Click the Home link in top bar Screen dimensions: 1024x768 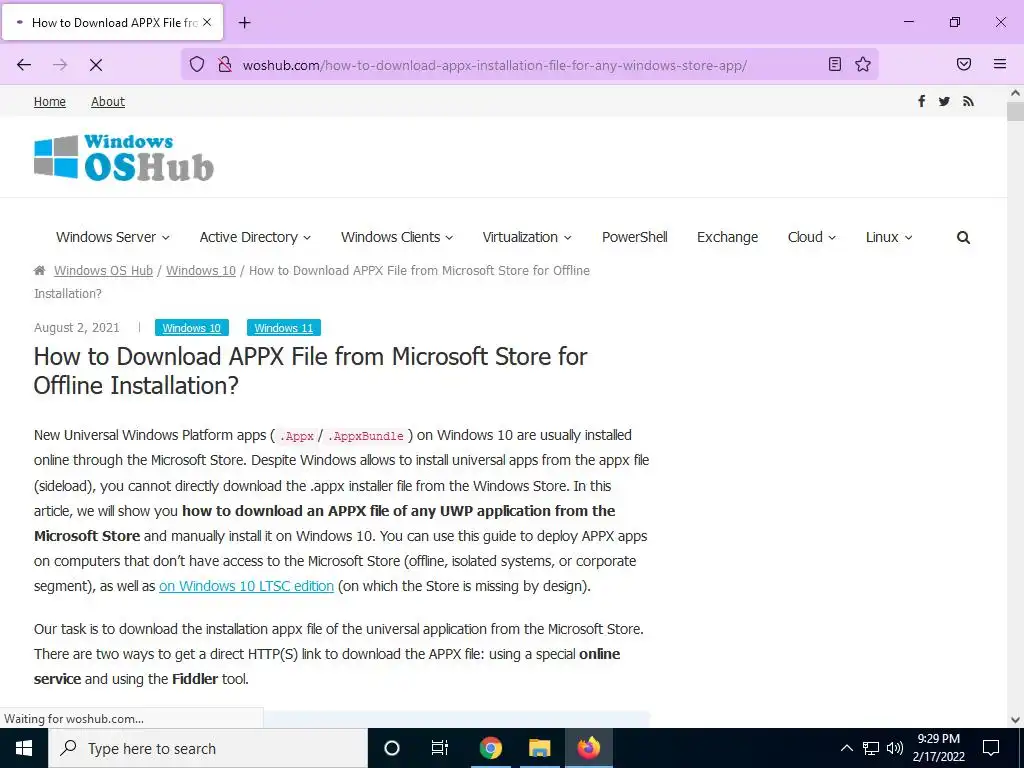[50, 102]
